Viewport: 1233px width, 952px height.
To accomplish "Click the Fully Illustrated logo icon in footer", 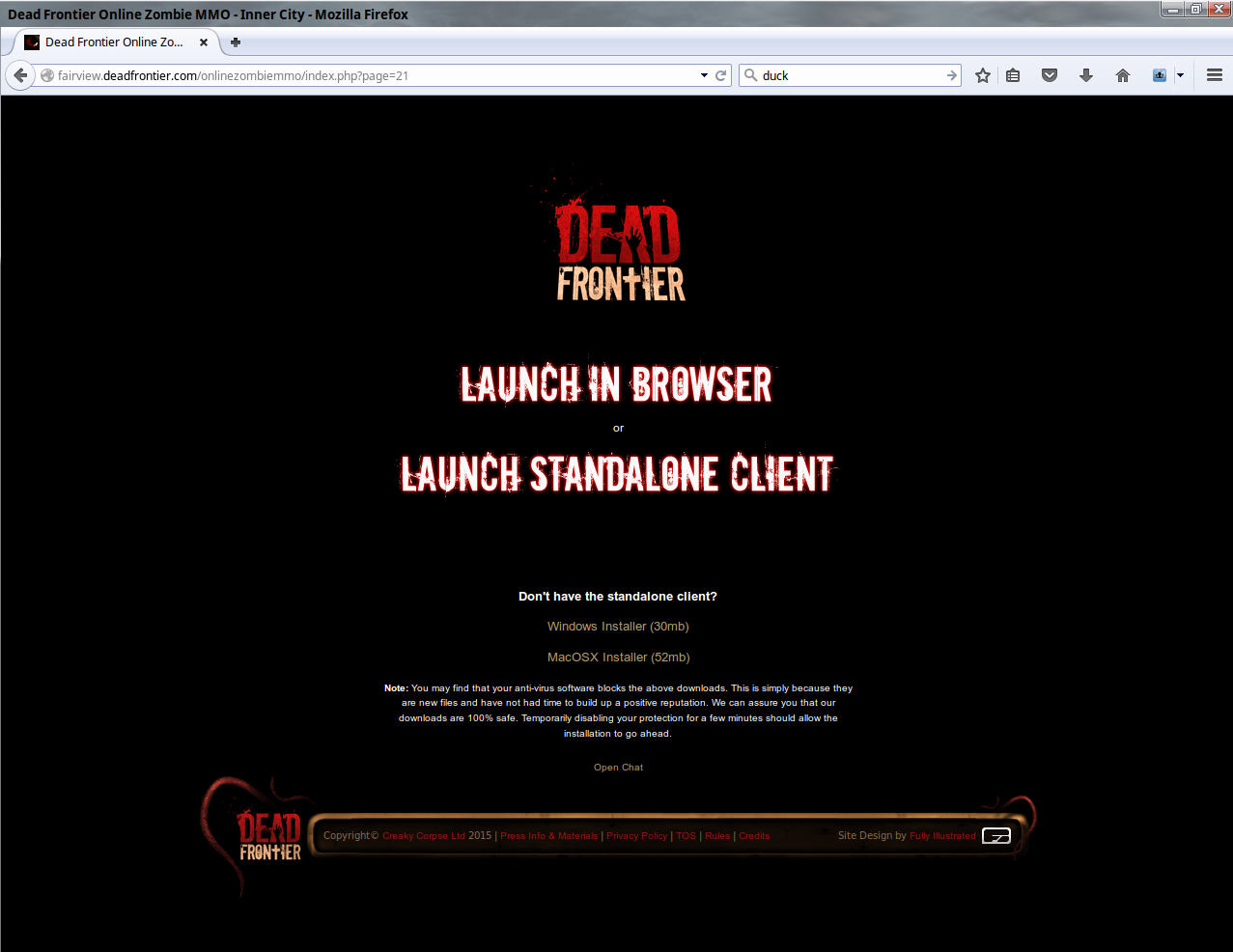I will [x=996, y=836].
